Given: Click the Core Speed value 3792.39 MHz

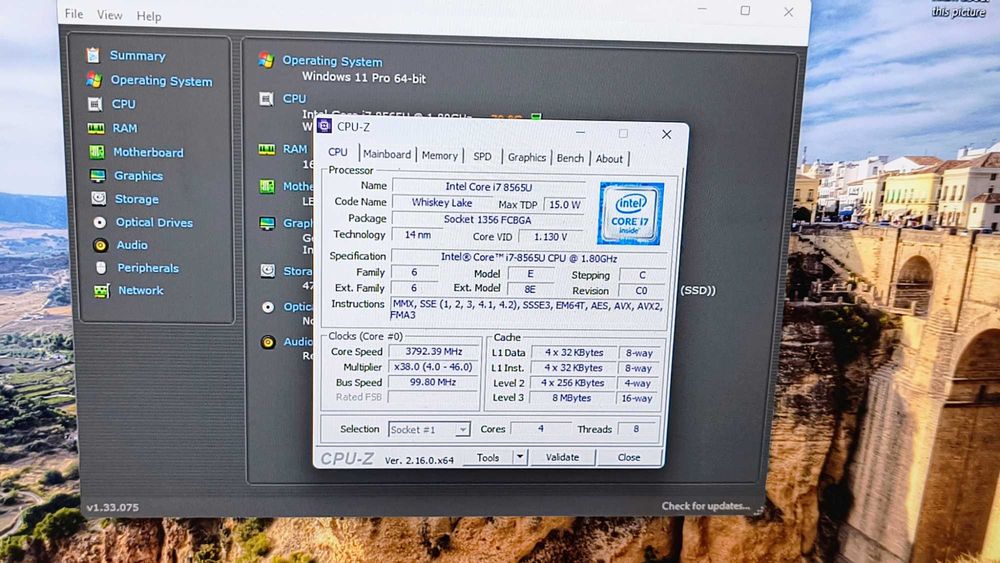Looking at the screenshot, I should (x=434, y=351).
